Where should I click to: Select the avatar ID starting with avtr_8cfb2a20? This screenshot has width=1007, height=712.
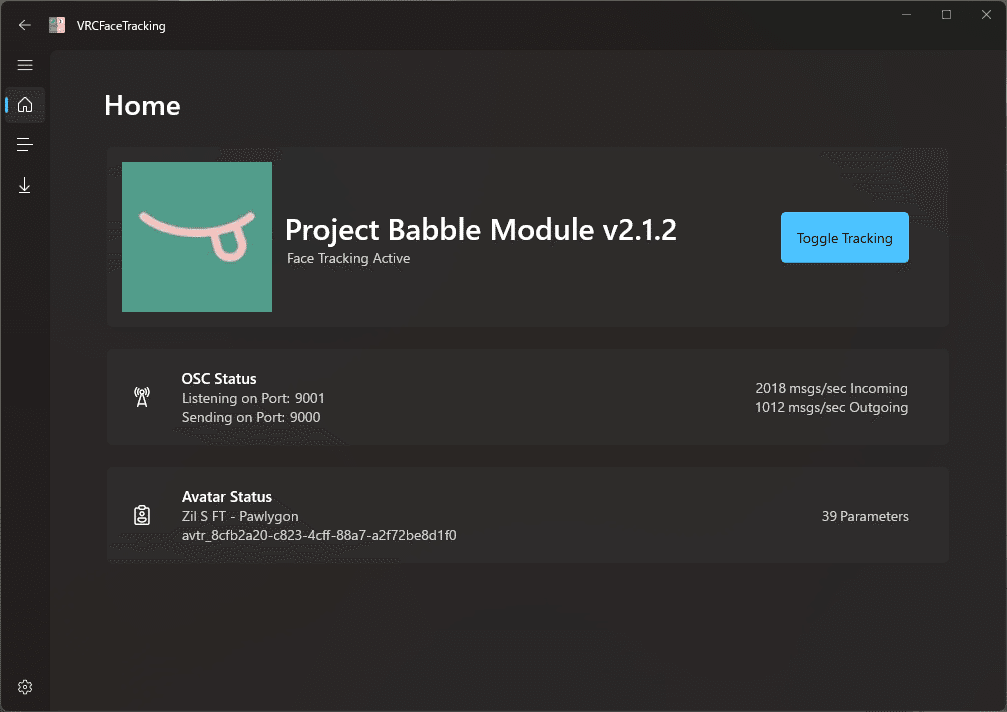(x=319, y=535)
